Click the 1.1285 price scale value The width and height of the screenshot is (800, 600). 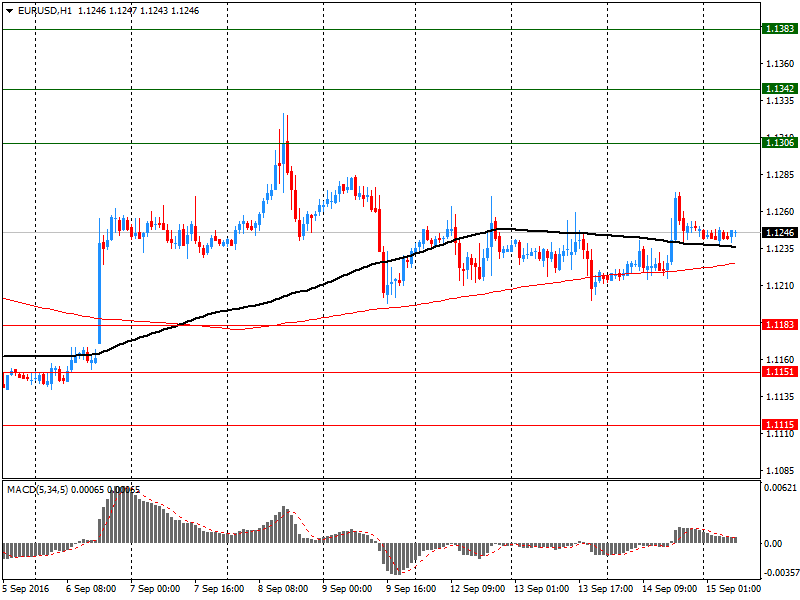coord(780,175)
